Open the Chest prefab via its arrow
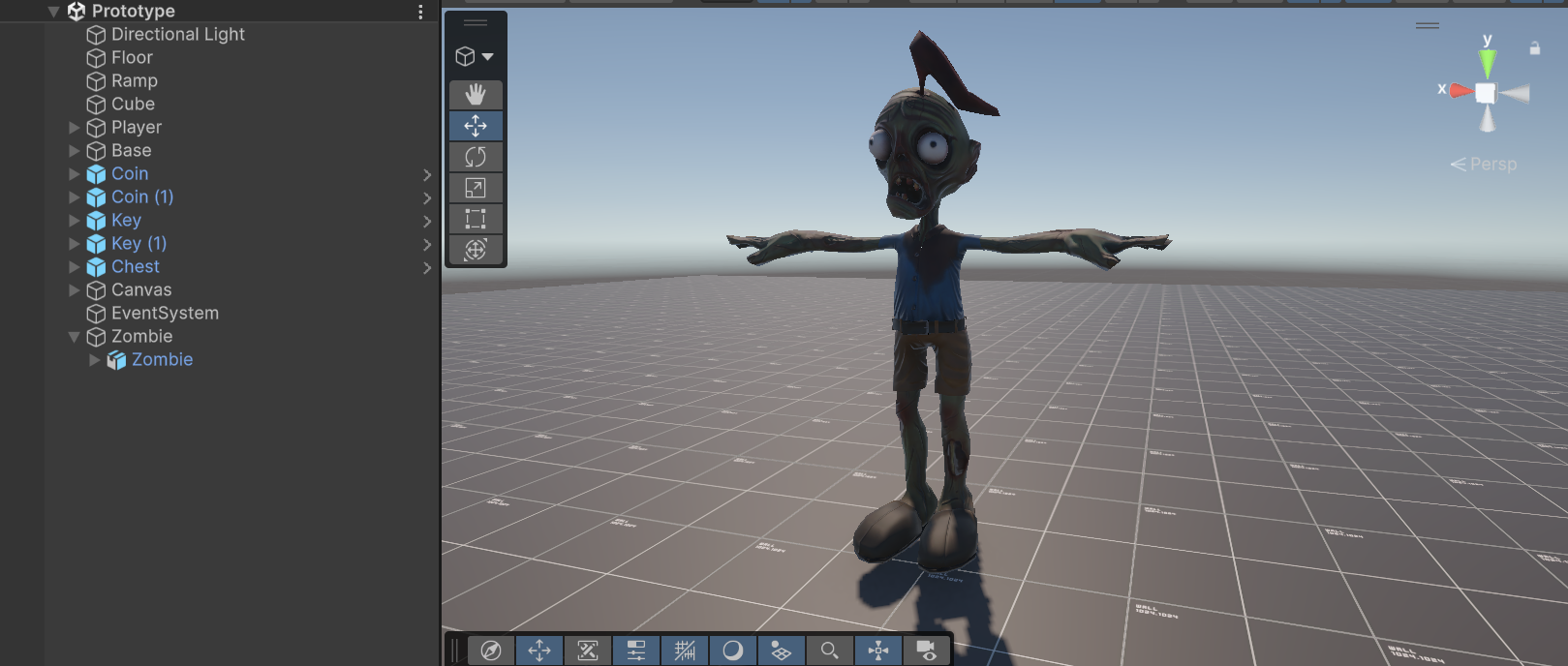 (x=427, y=267)
